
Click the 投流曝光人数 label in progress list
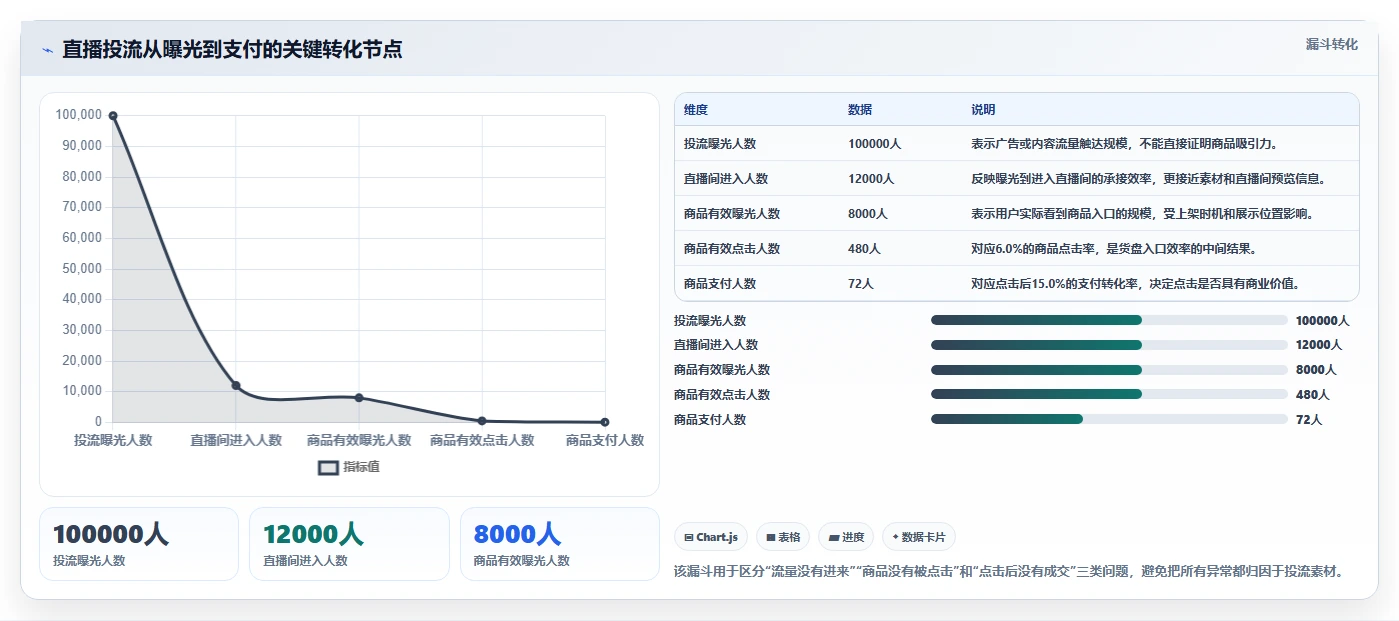coord(710,321)
